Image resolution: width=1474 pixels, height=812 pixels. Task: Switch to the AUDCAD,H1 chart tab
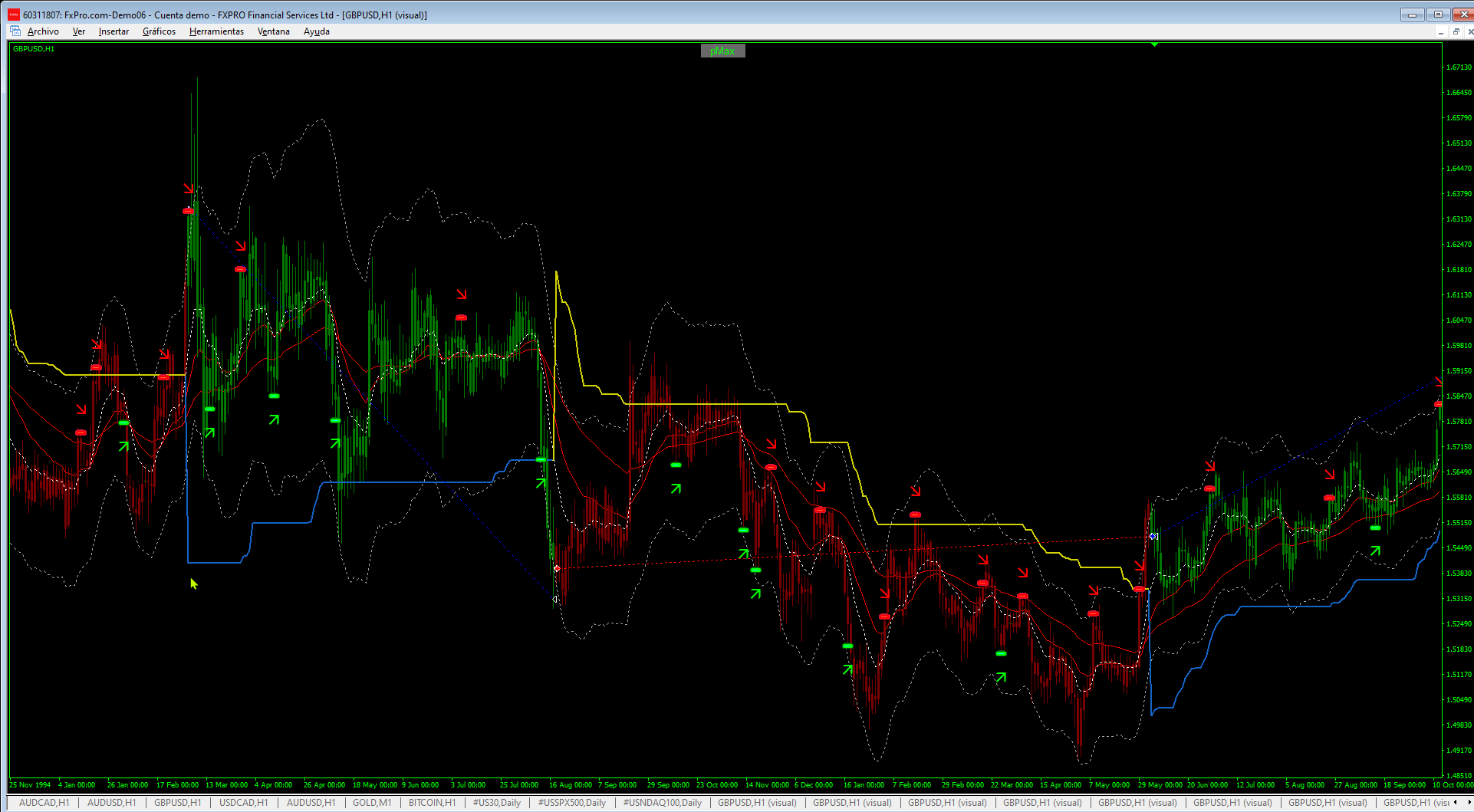pyautogui.click(x=44, y=803)
